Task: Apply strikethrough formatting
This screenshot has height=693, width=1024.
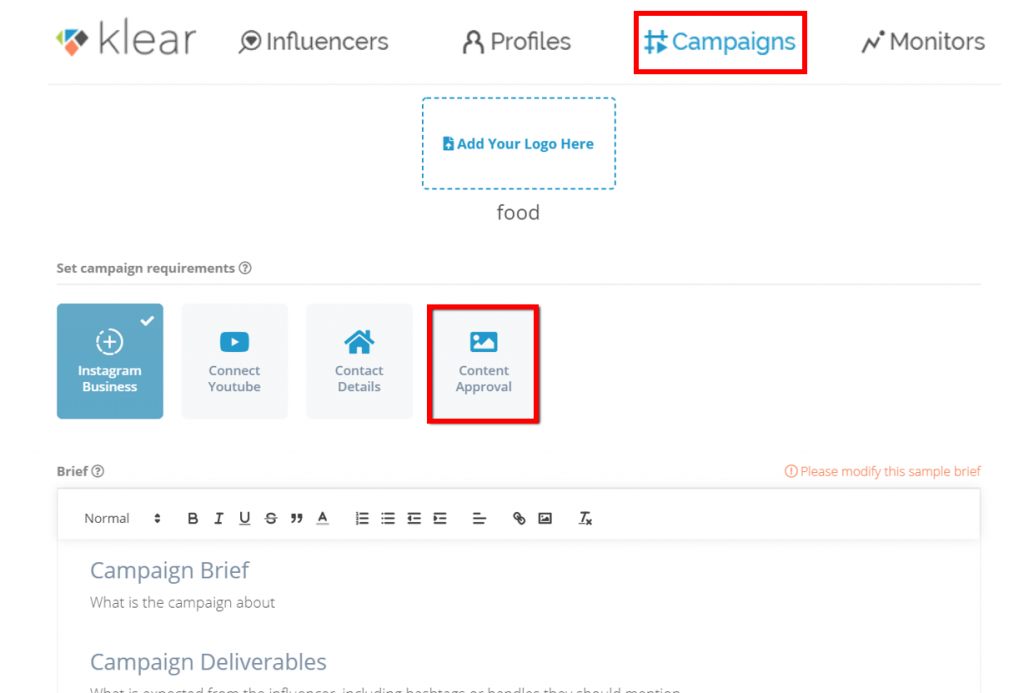Action: (271, 518)
